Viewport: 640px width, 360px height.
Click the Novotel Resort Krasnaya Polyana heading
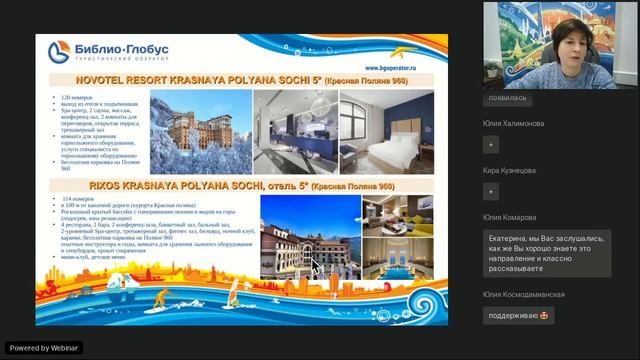click(242, 80)
